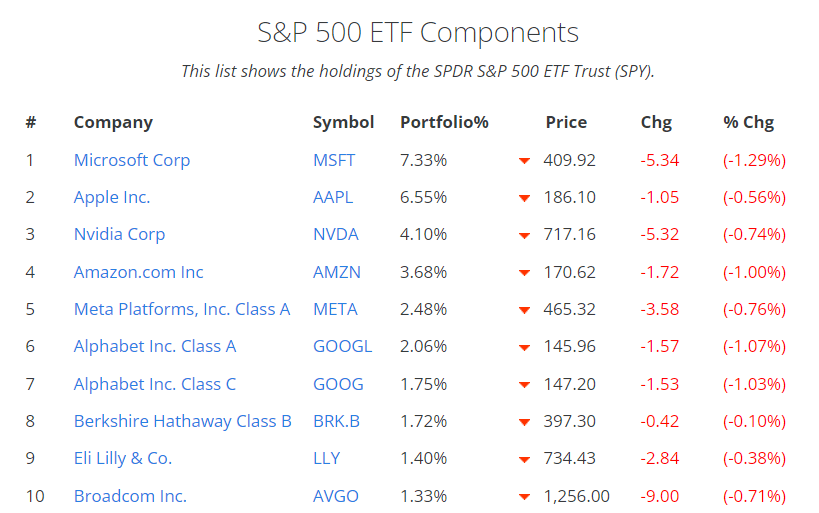Image resolution: width=819 pixels, height=513 pixels.
Task: Click the GOOG symbol link
Action: (338, 384)
